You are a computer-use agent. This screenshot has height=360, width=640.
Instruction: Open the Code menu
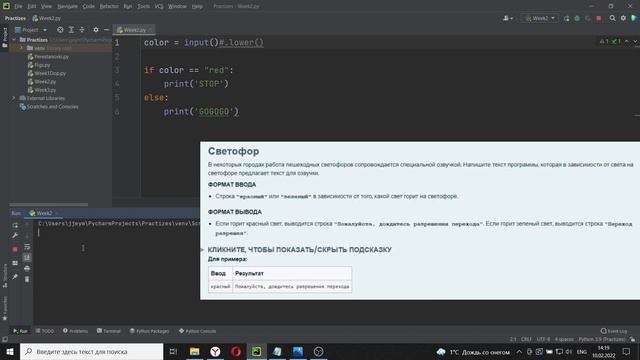pyautogui.click(x=89, y=6)
